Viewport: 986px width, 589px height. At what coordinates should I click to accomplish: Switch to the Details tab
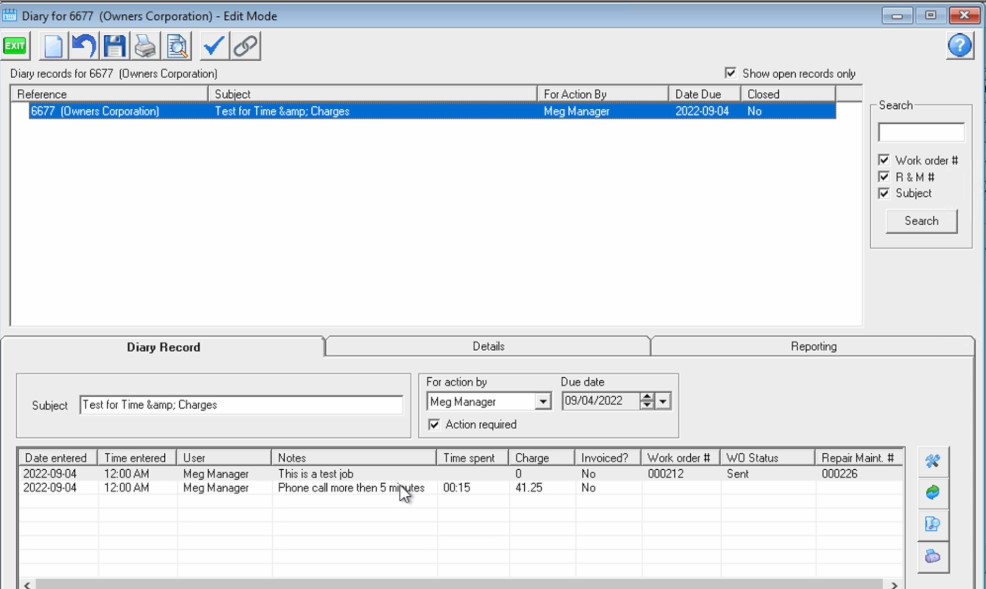(x=488, y=346)
